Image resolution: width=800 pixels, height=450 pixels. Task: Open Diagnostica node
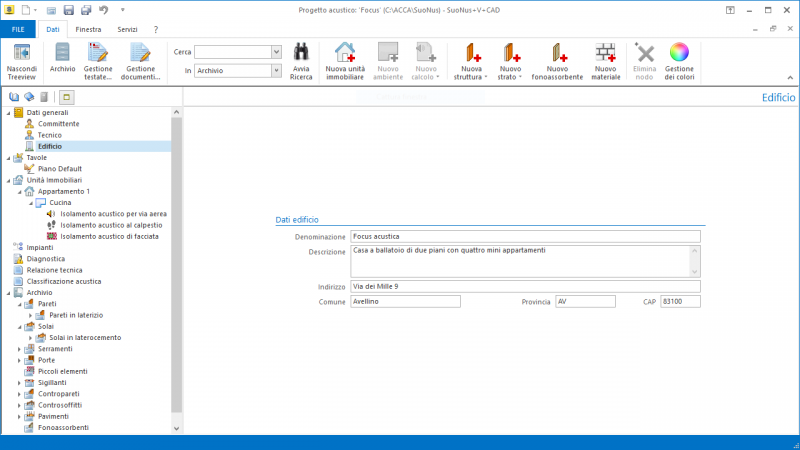(45, 259)
